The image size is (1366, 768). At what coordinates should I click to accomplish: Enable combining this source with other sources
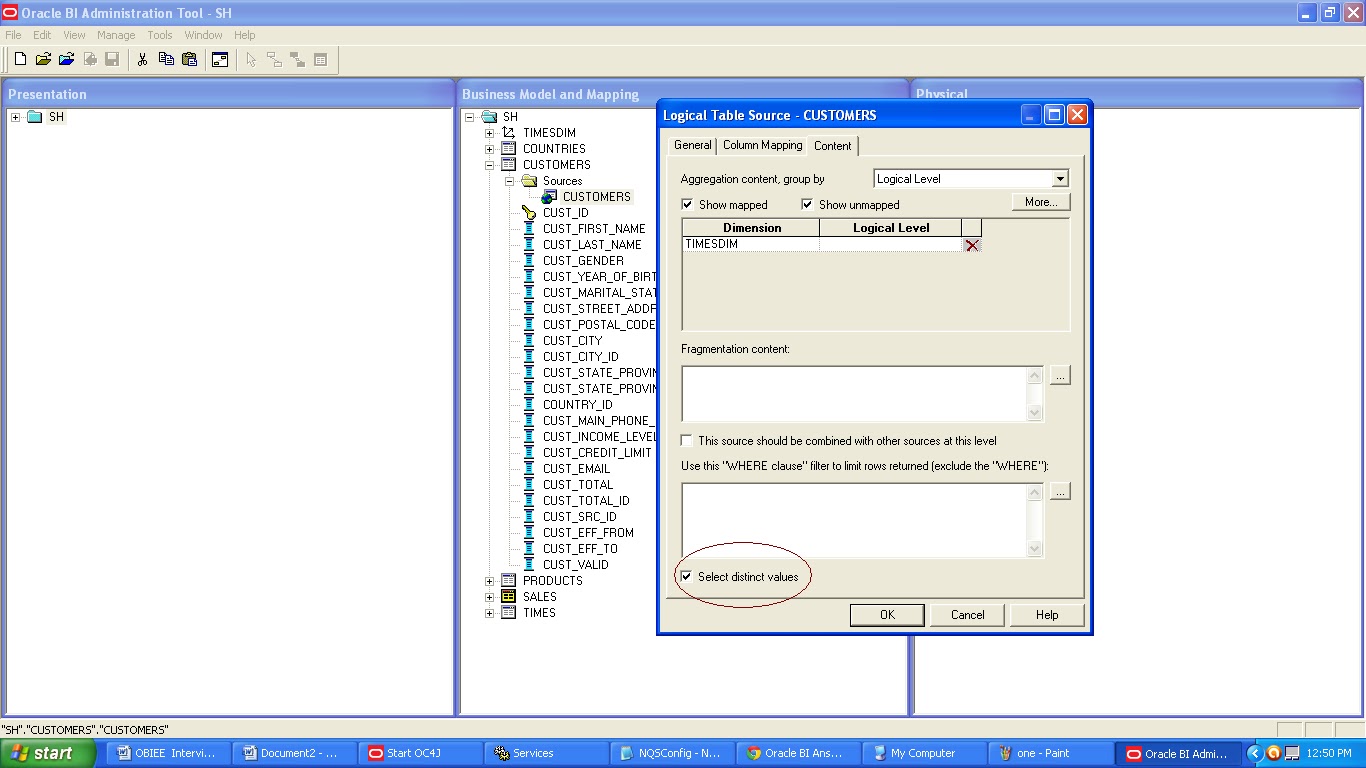point(687,441)
